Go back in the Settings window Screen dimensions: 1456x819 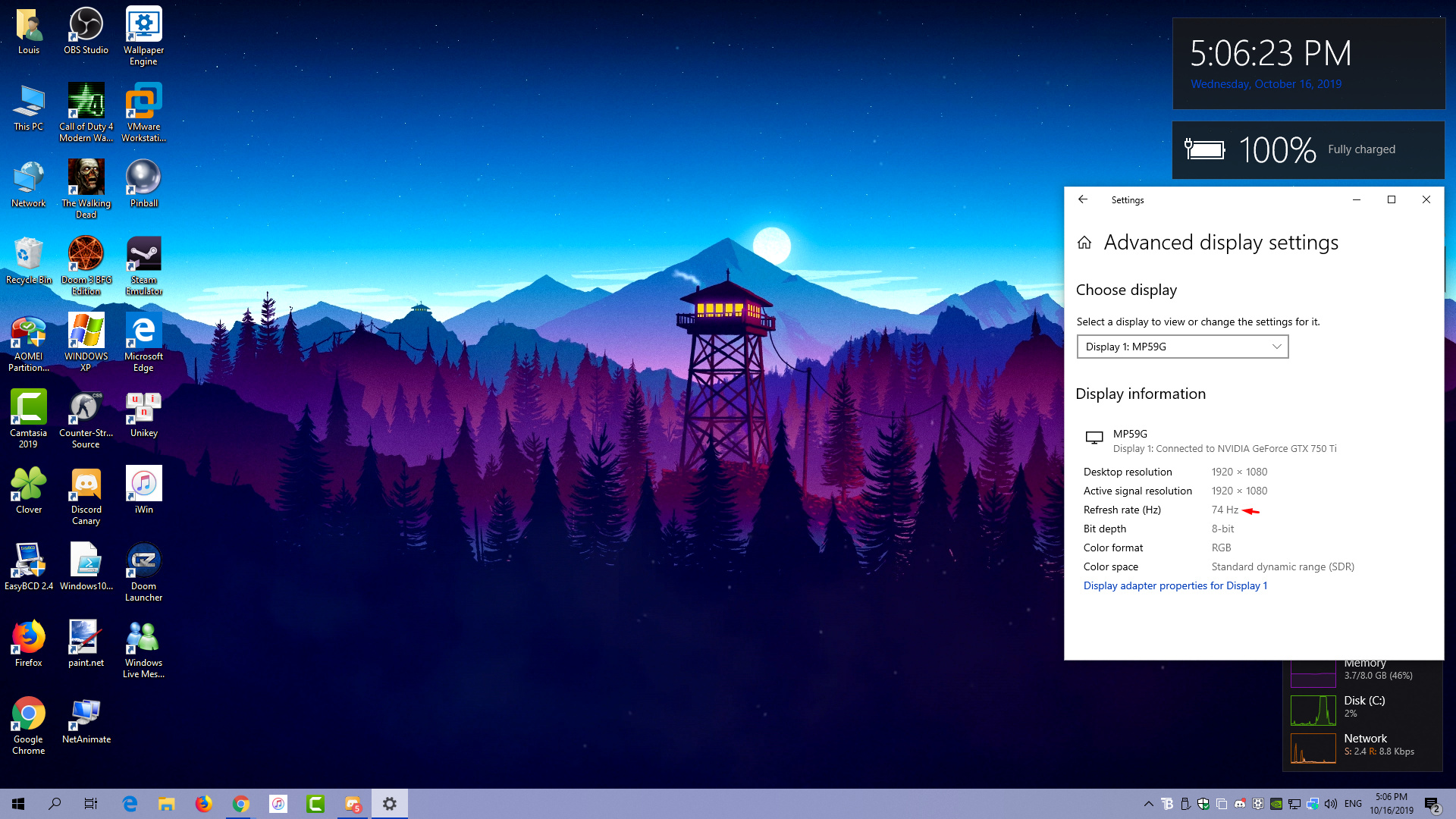point(1083,199)
